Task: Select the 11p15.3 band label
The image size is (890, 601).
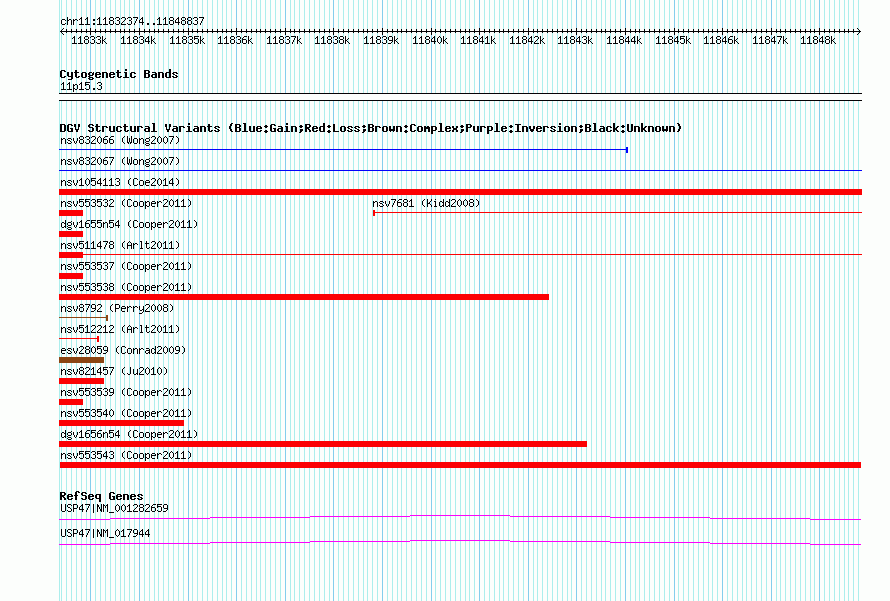Action: tap(81, 86)
